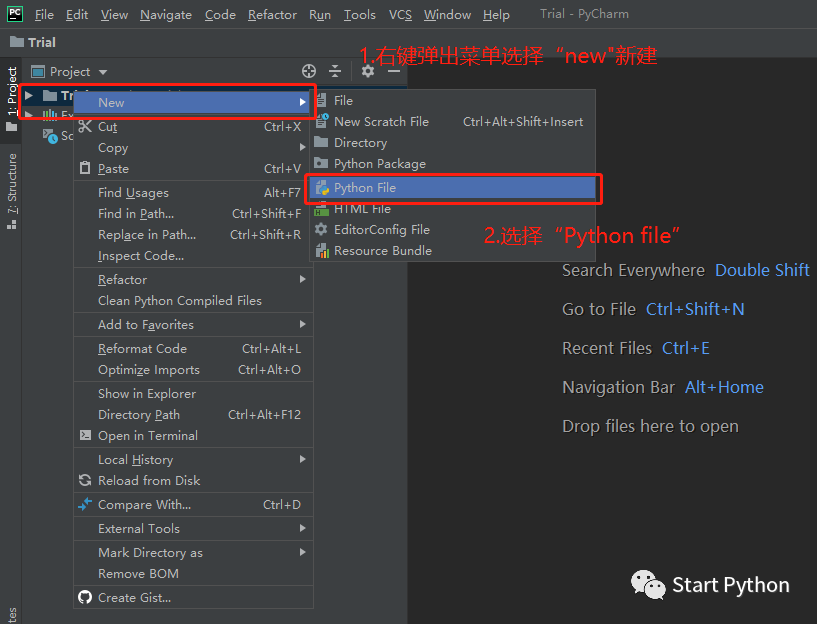
Task: Click Alt+Home Navigation Bar hint
Action: click(724, 387)
